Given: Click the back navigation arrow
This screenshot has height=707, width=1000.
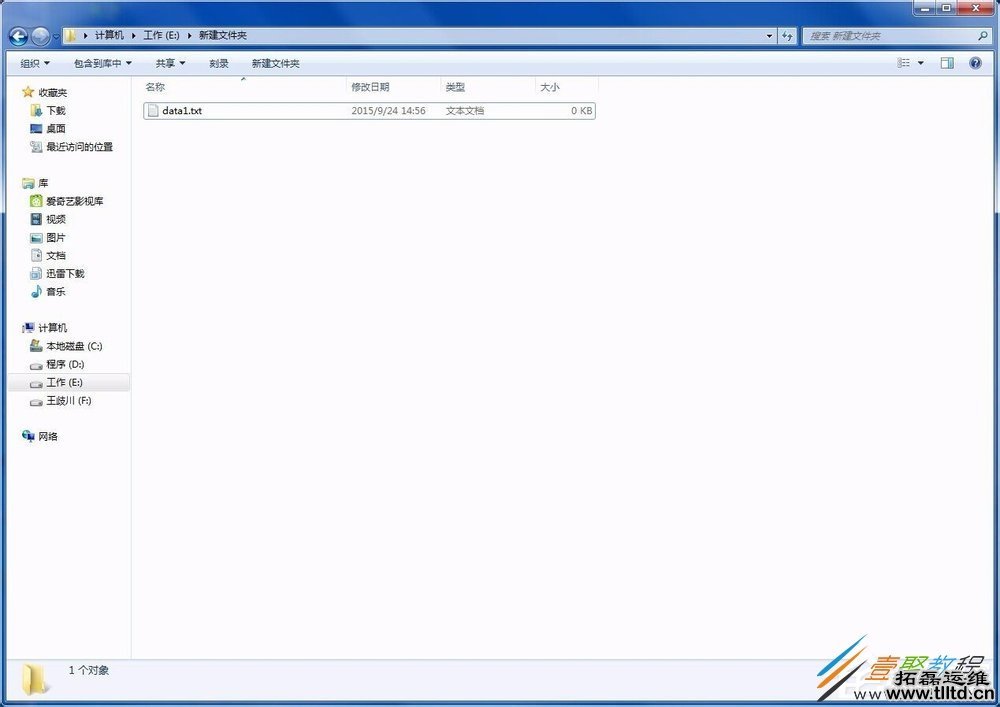Looking at the screenshot, I should coord(17,36).
